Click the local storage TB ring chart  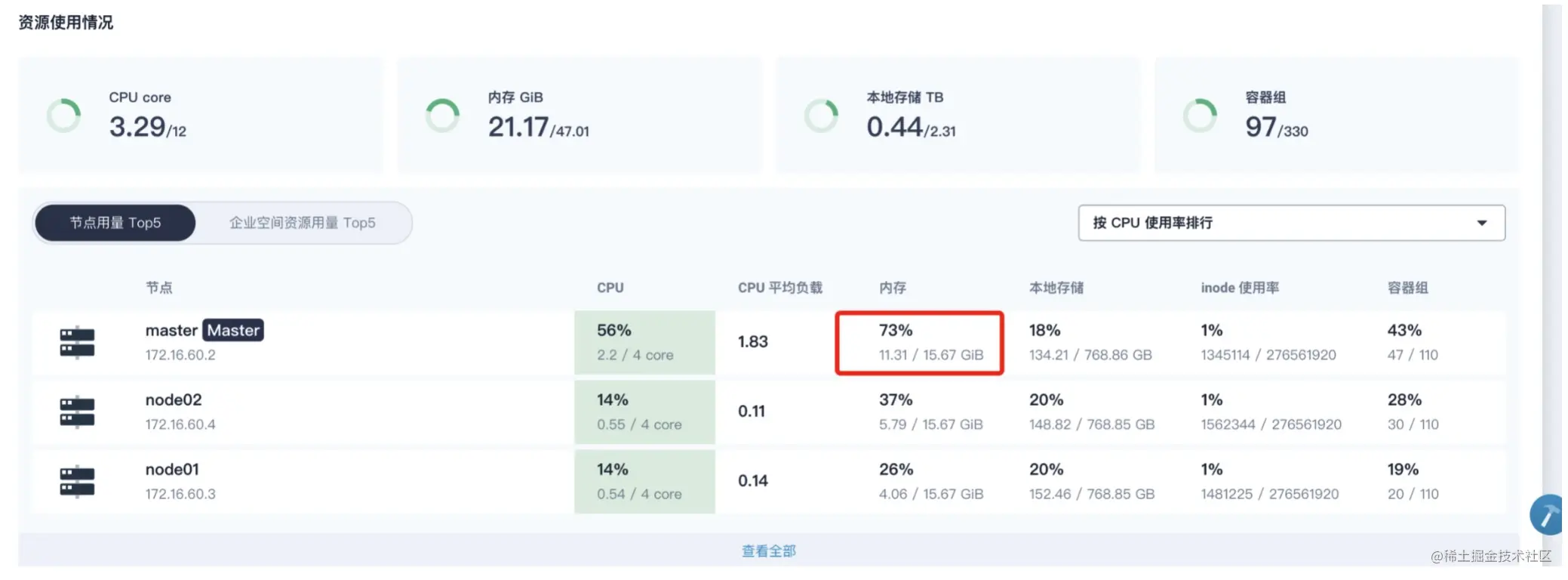(822, 116)
